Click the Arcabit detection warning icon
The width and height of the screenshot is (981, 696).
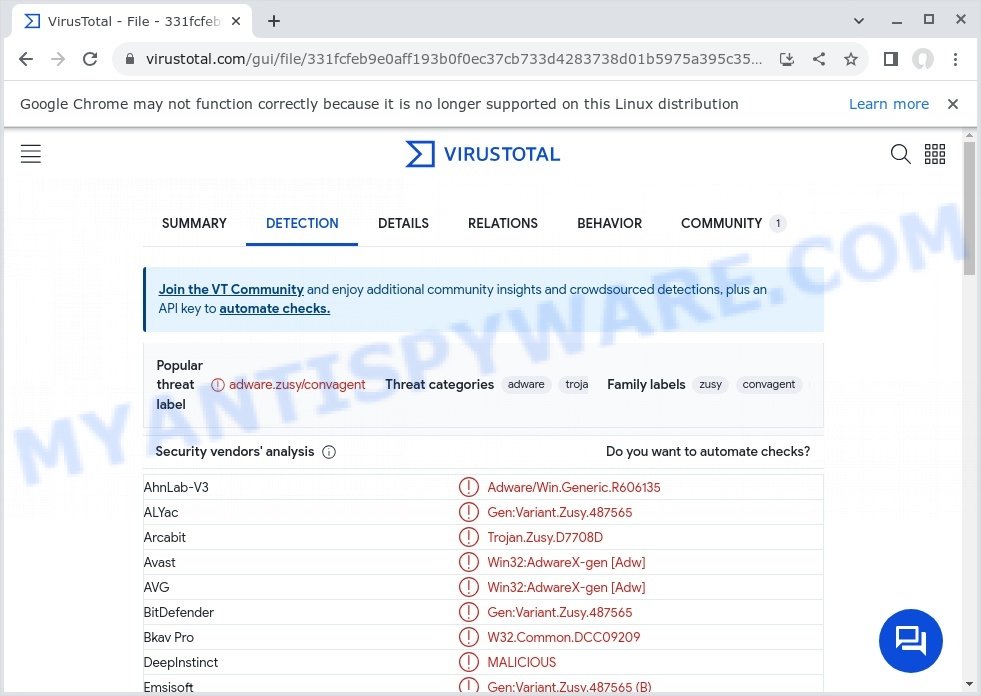point(469,537)
